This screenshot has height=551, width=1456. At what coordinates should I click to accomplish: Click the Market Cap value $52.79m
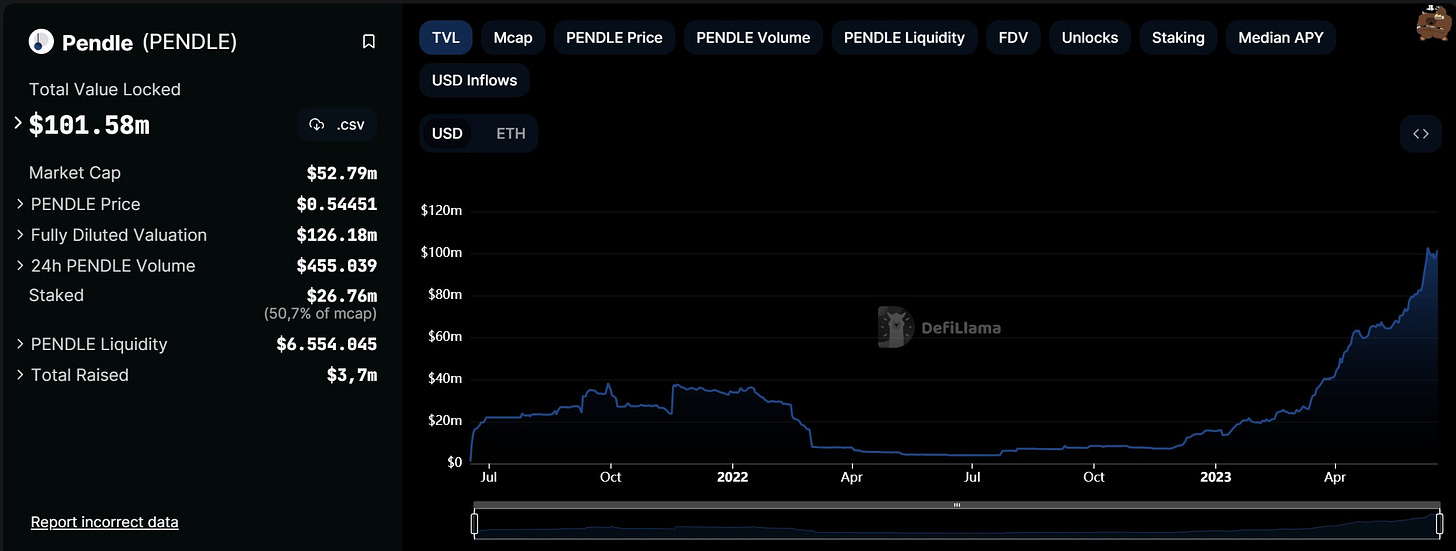click(342, 173)
